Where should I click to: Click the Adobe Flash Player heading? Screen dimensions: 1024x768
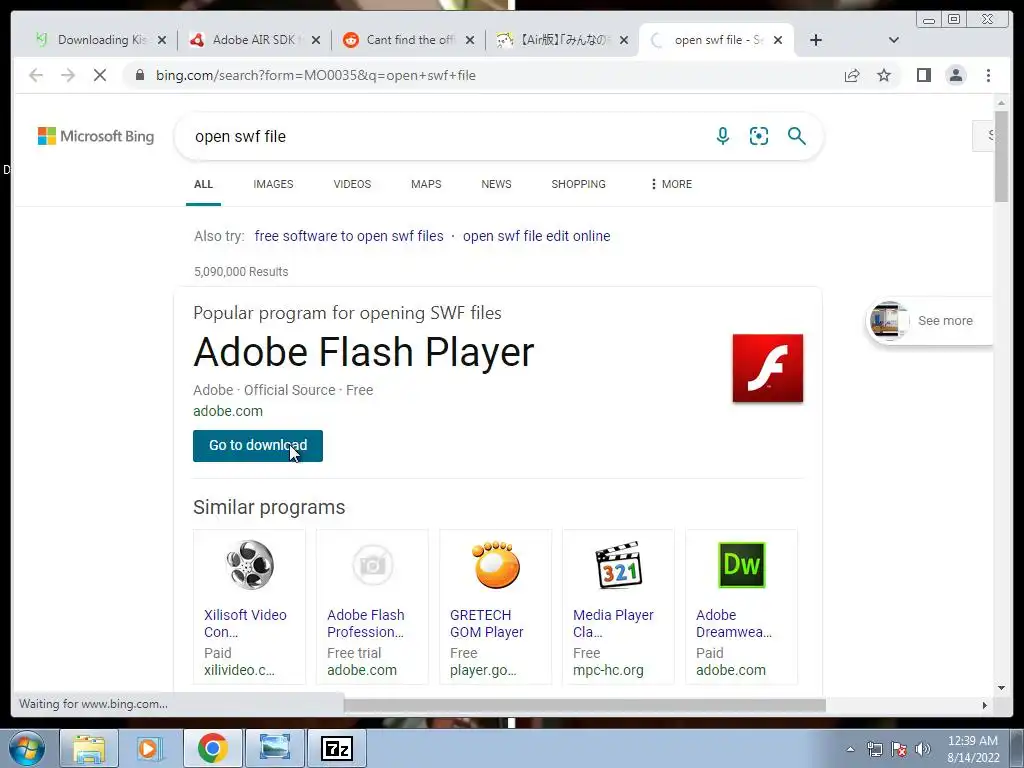364,352
